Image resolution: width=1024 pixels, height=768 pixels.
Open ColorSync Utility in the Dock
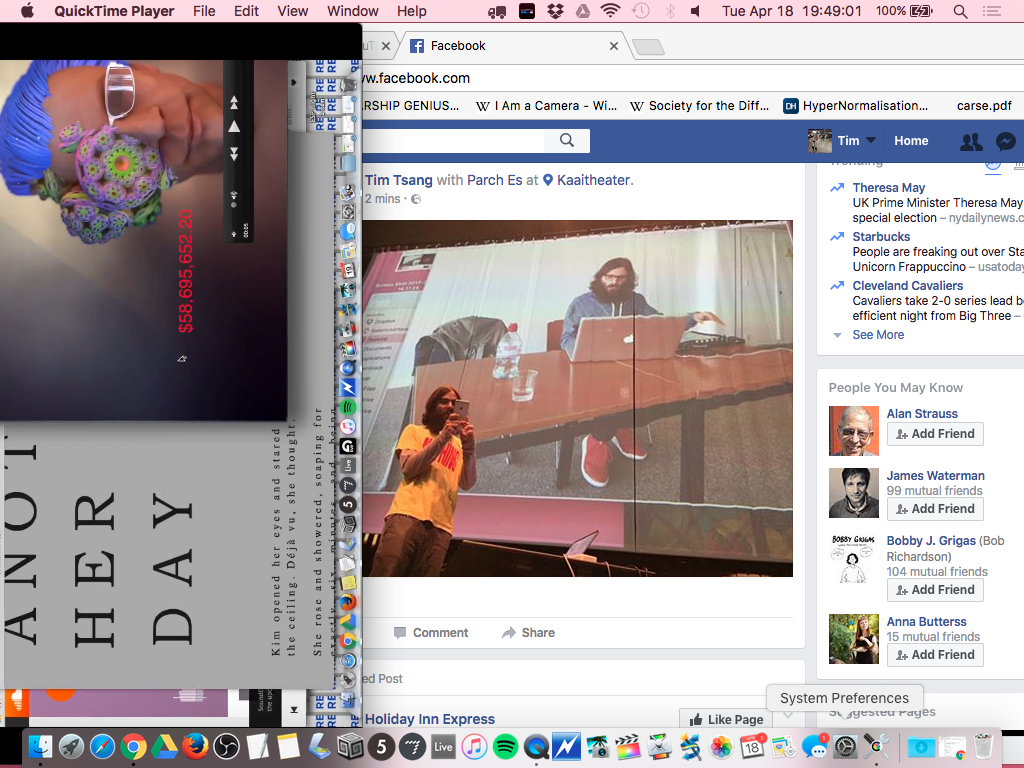(x=876, y=746)
